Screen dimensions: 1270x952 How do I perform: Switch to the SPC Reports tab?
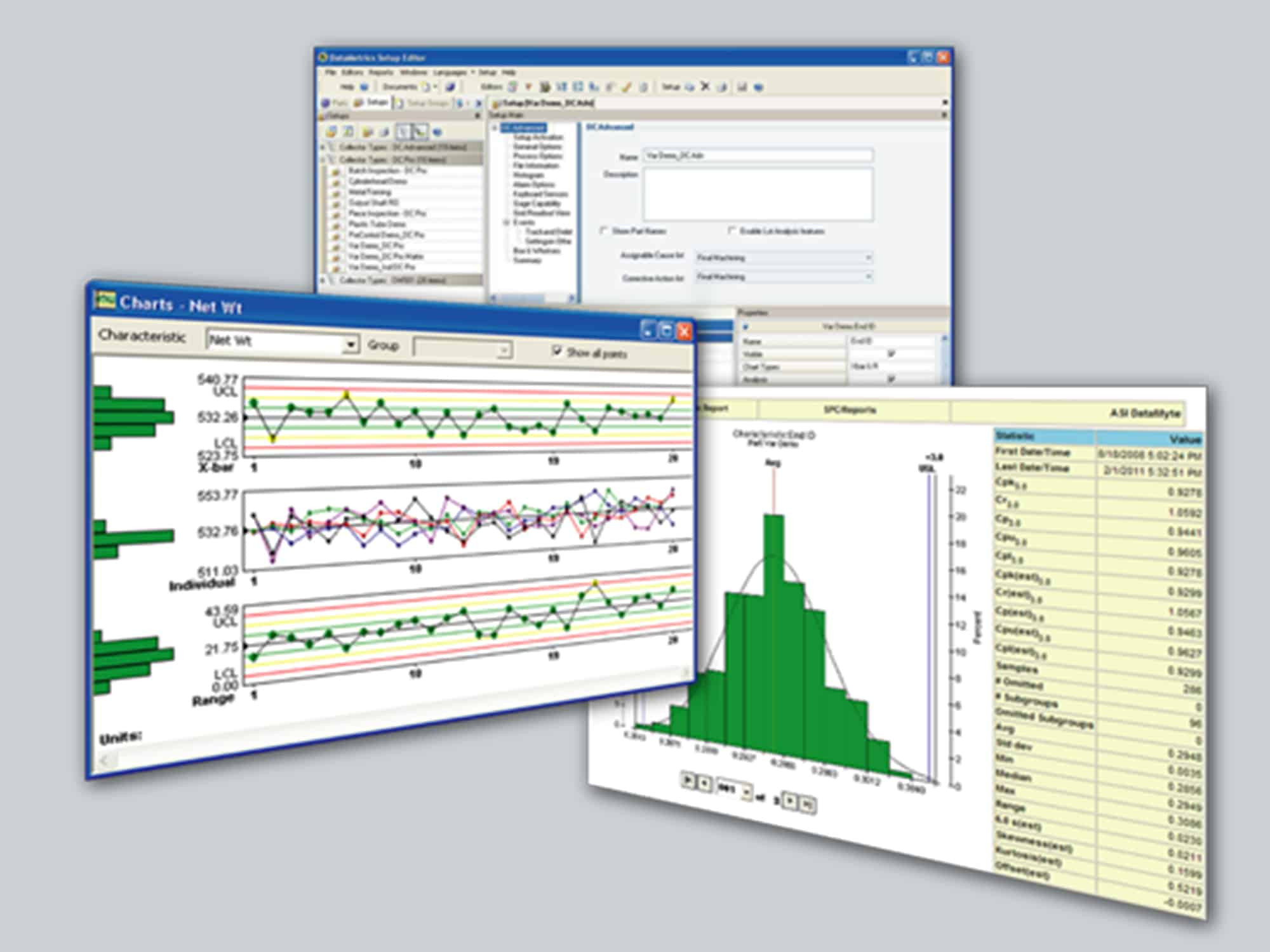click(850, 410)
